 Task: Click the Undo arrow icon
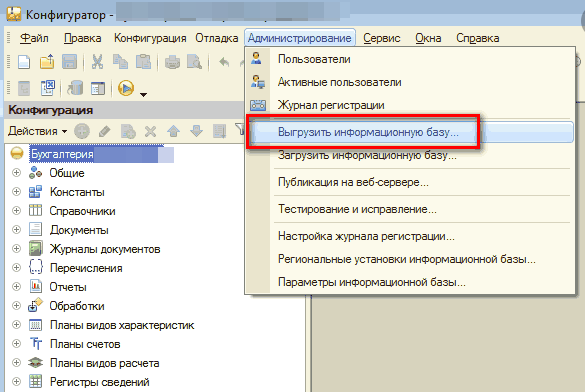click(224, 62)
